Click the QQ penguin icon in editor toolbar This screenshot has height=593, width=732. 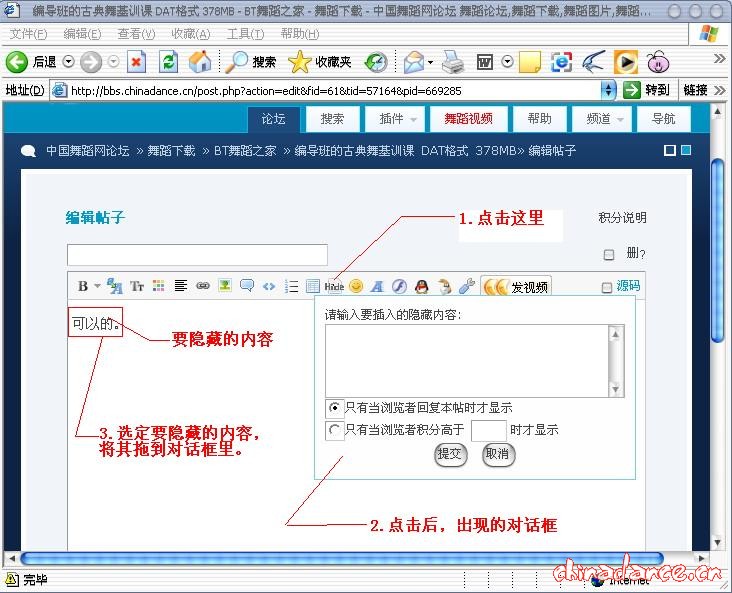422,286
